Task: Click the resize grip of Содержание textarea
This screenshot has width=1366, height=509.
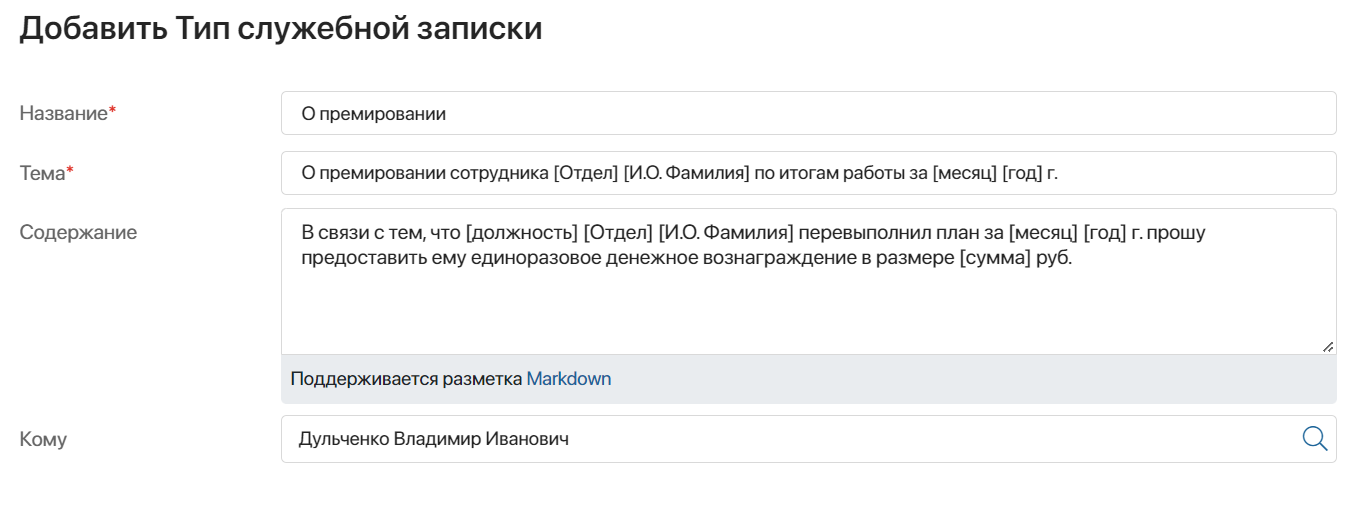Action: (x=1327, y=346)
